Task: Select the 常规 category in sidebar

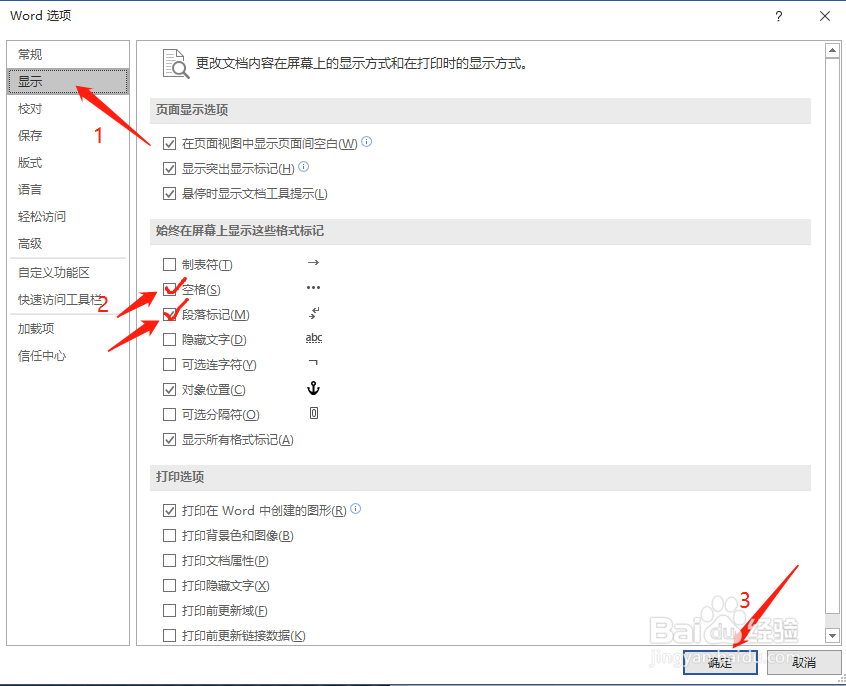Action: (x=30, y=53)
